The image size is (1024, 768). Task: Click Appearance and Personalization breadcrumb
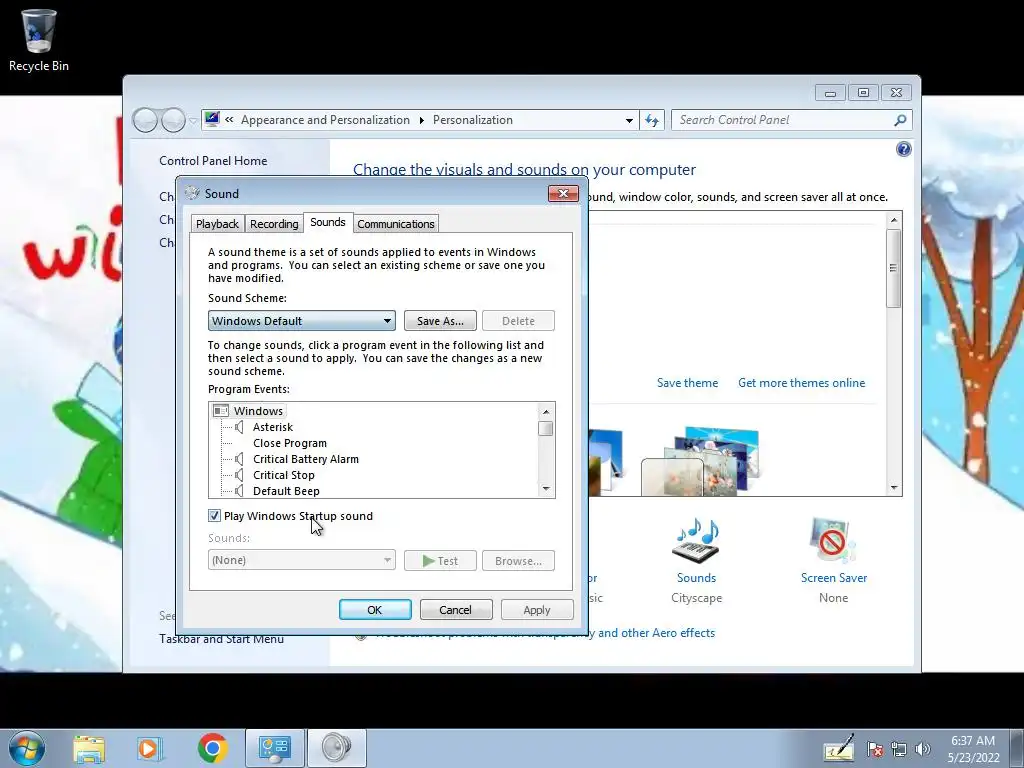click(x=325, y=120)
